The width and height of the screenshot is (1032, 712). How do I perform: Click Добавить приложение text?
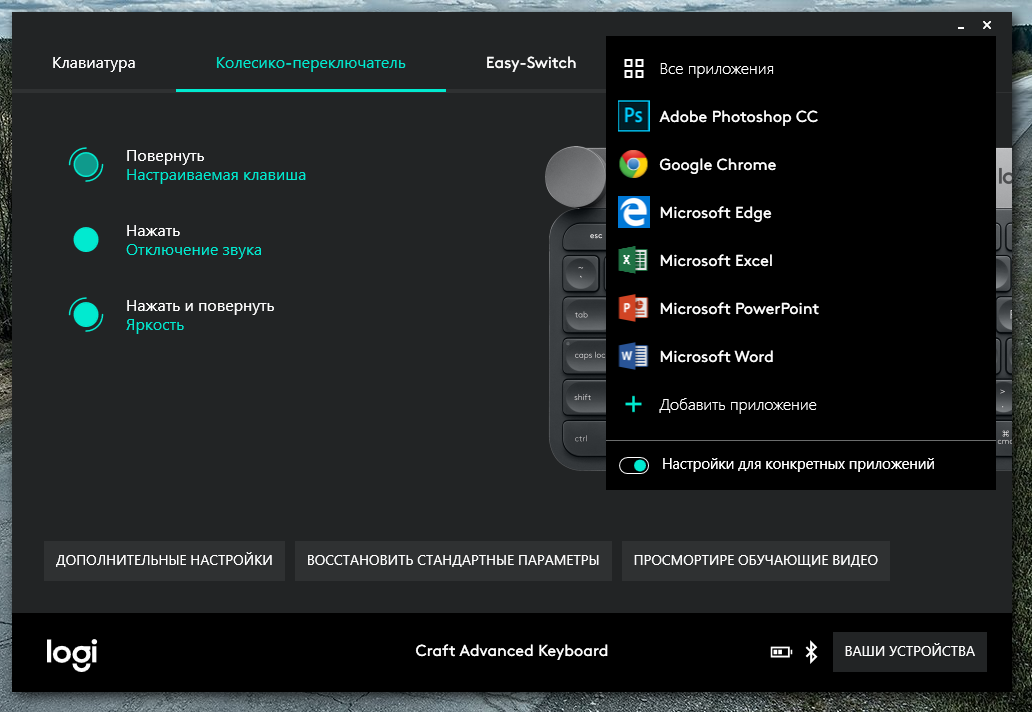(738, 405)
